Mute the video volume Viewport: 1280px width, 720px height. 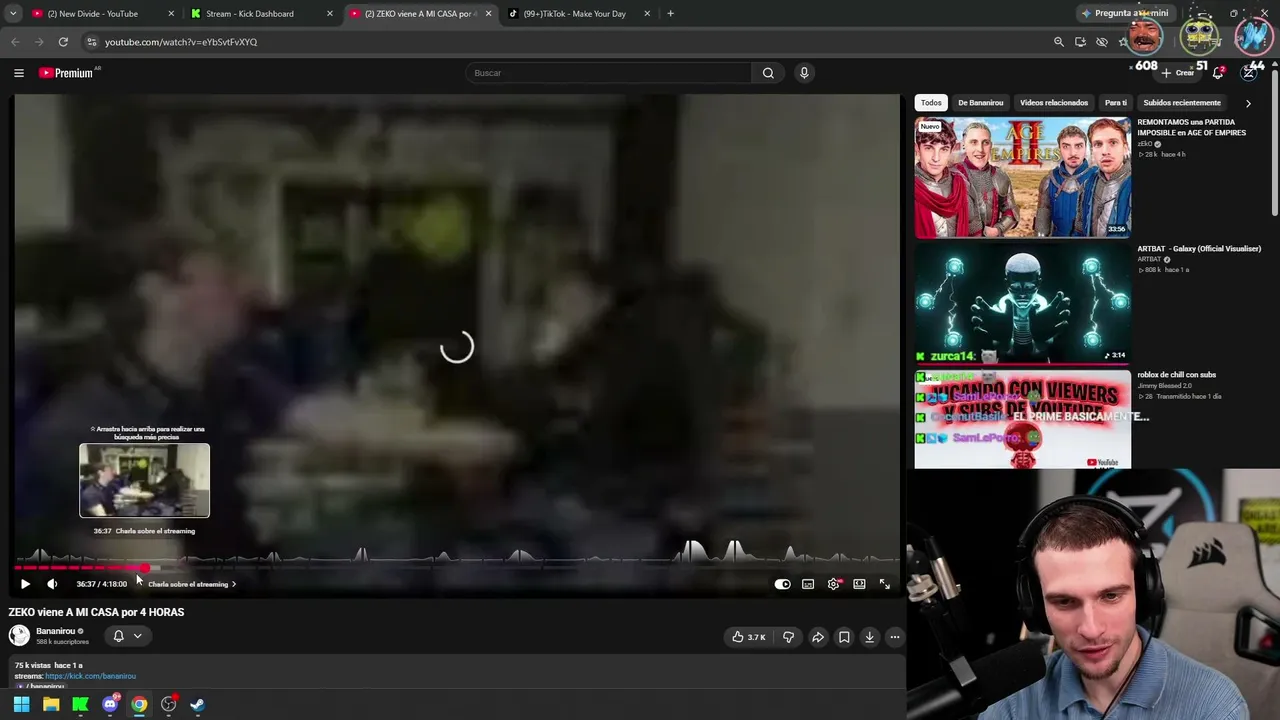[x=52, y=584]
